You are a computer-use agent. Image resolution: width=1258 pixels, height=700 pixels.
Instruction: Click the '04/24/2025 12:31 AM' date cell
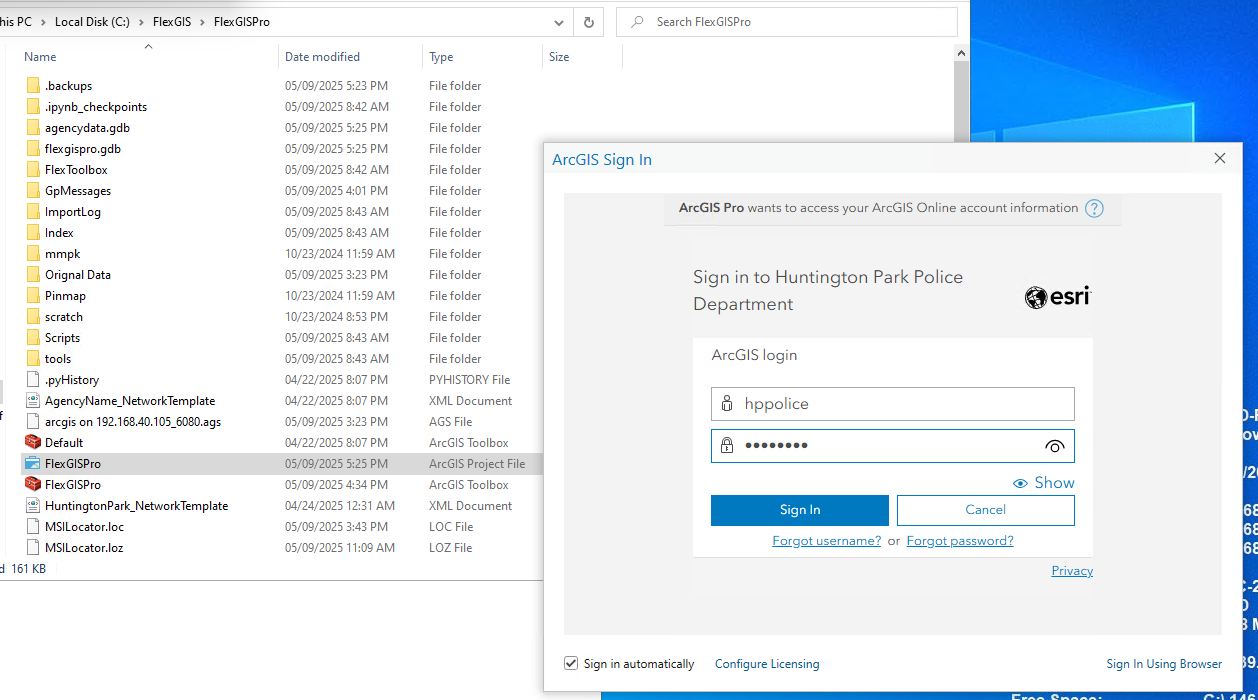[x=340, y=506]
